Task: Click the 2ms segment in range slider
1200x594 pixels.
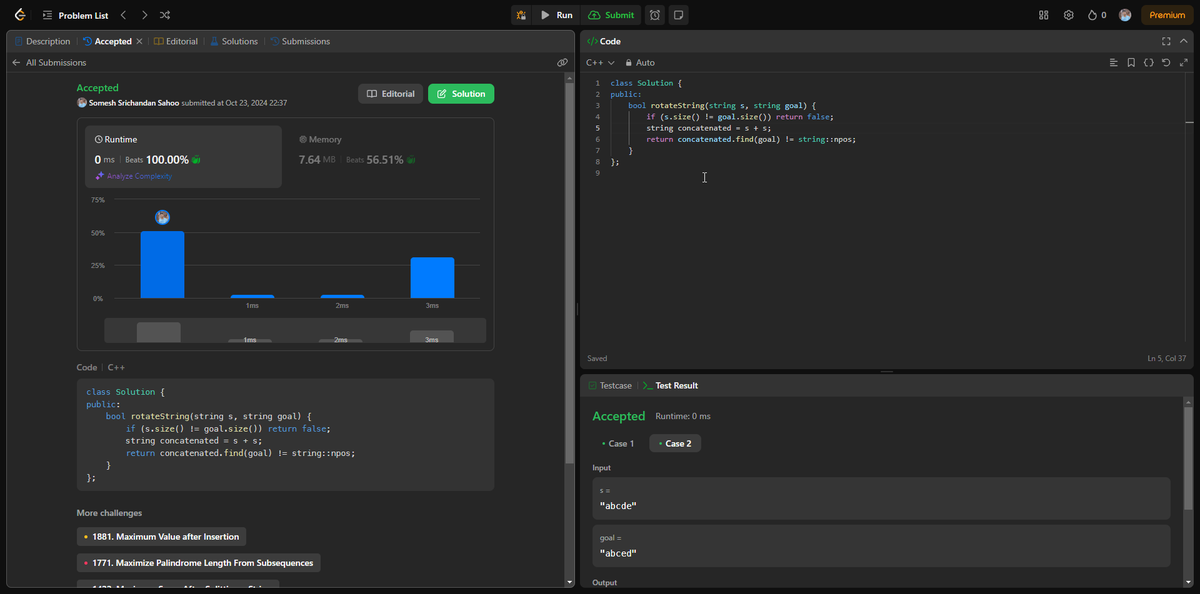Action: [x=341, y=340]
